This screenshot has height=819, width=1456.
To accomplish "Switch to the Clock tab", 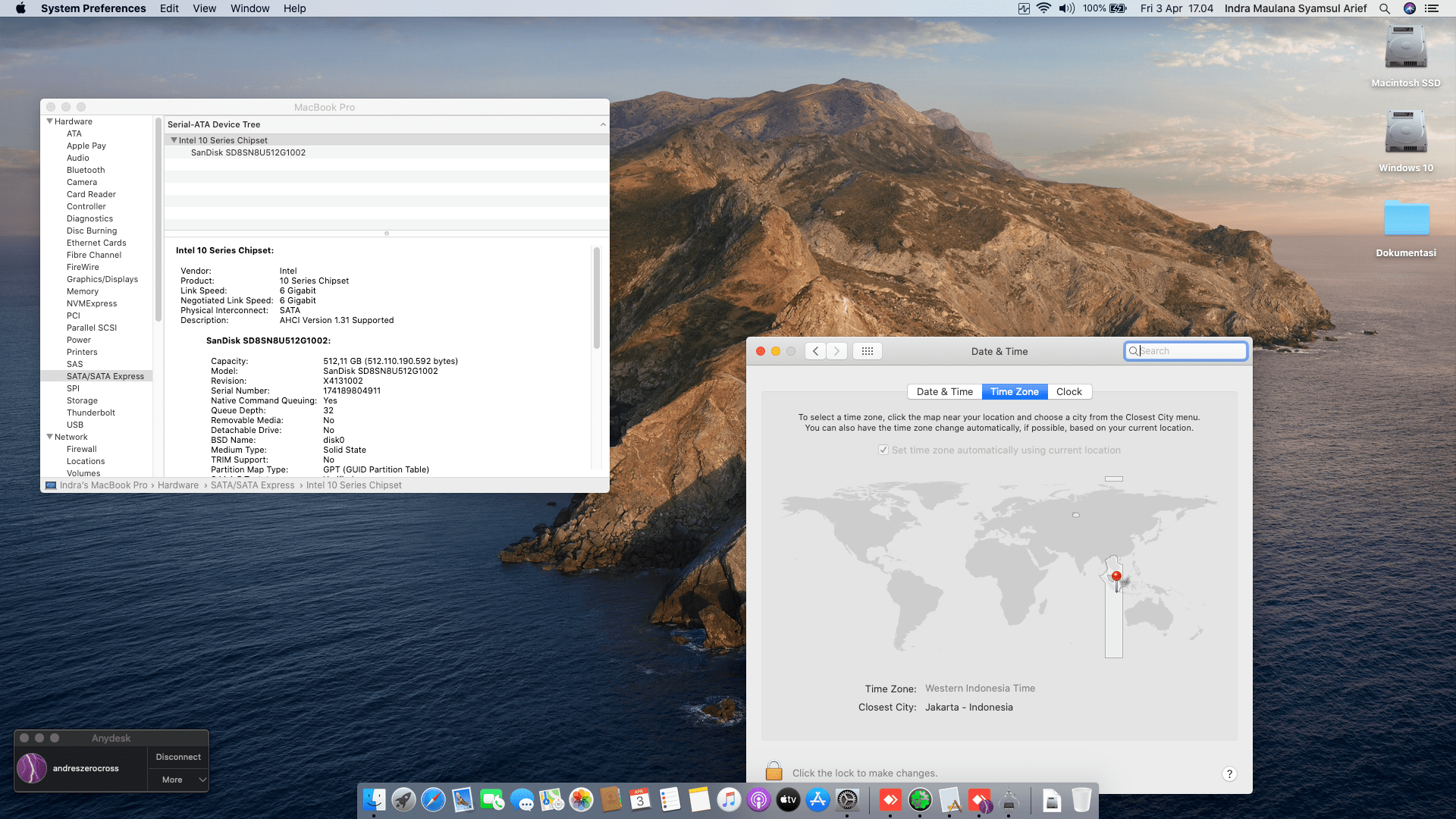I will (1069, 392).
